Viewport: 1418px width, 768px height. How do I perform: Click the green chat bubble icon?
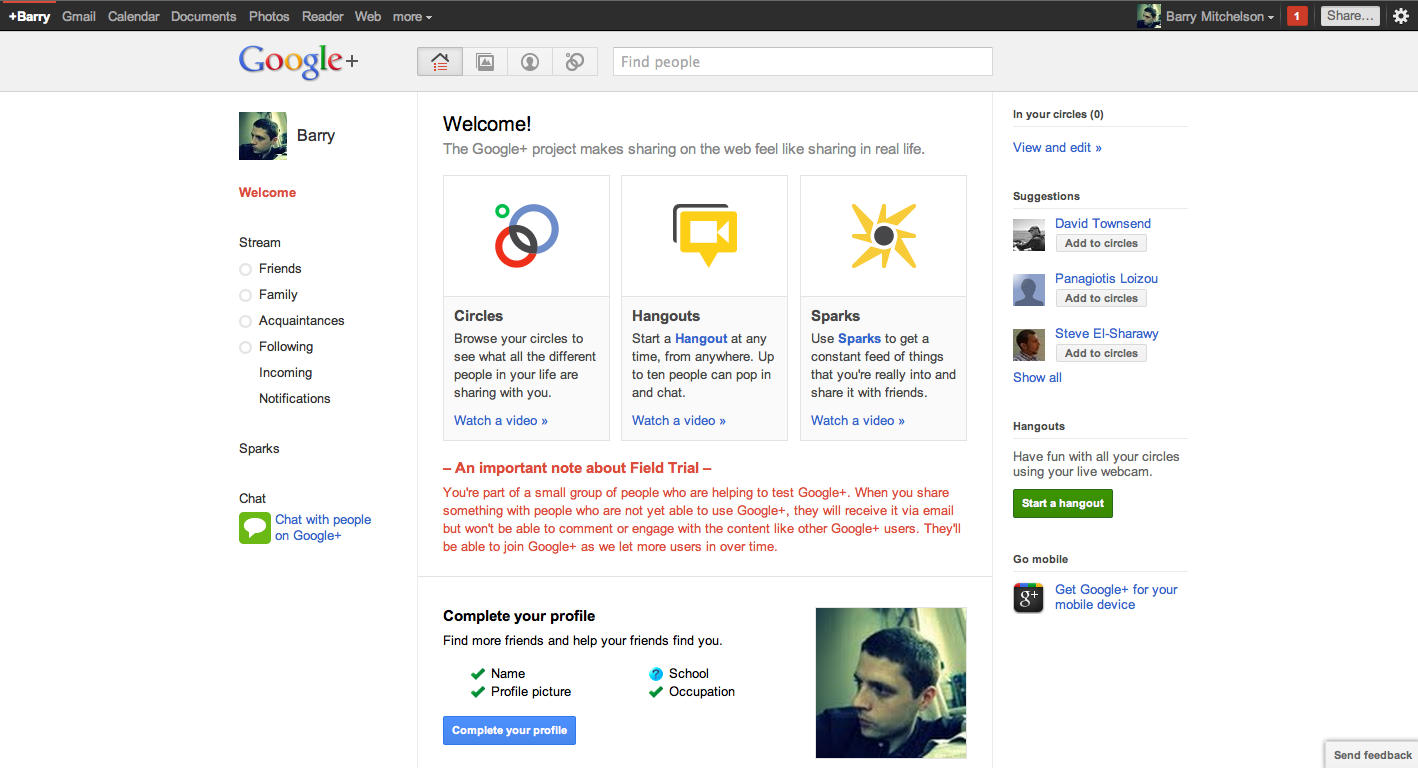pos(255,528)
